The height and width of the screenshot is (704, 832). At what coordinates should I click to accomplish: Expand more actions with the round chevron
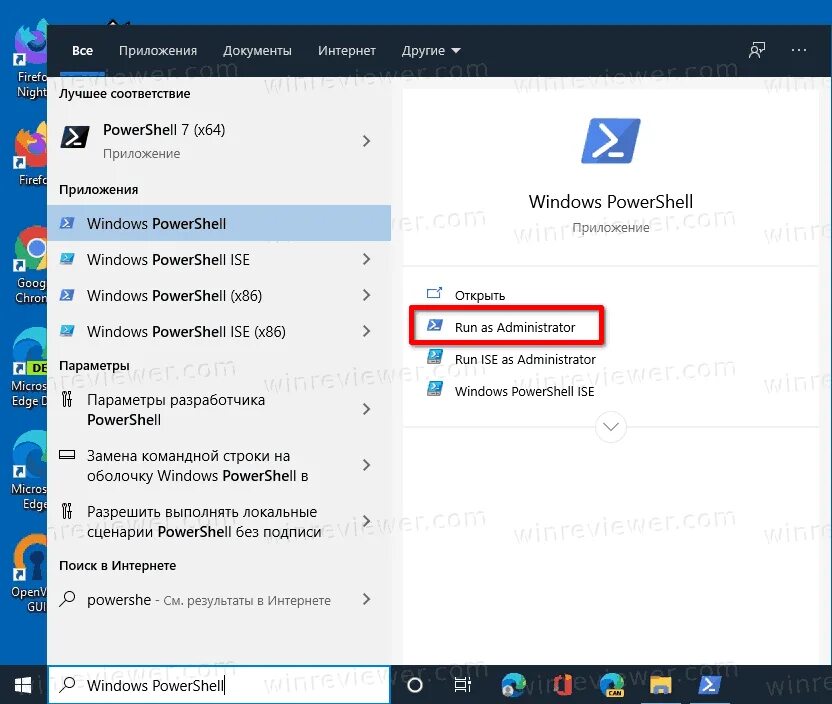[x=611, y=427]
